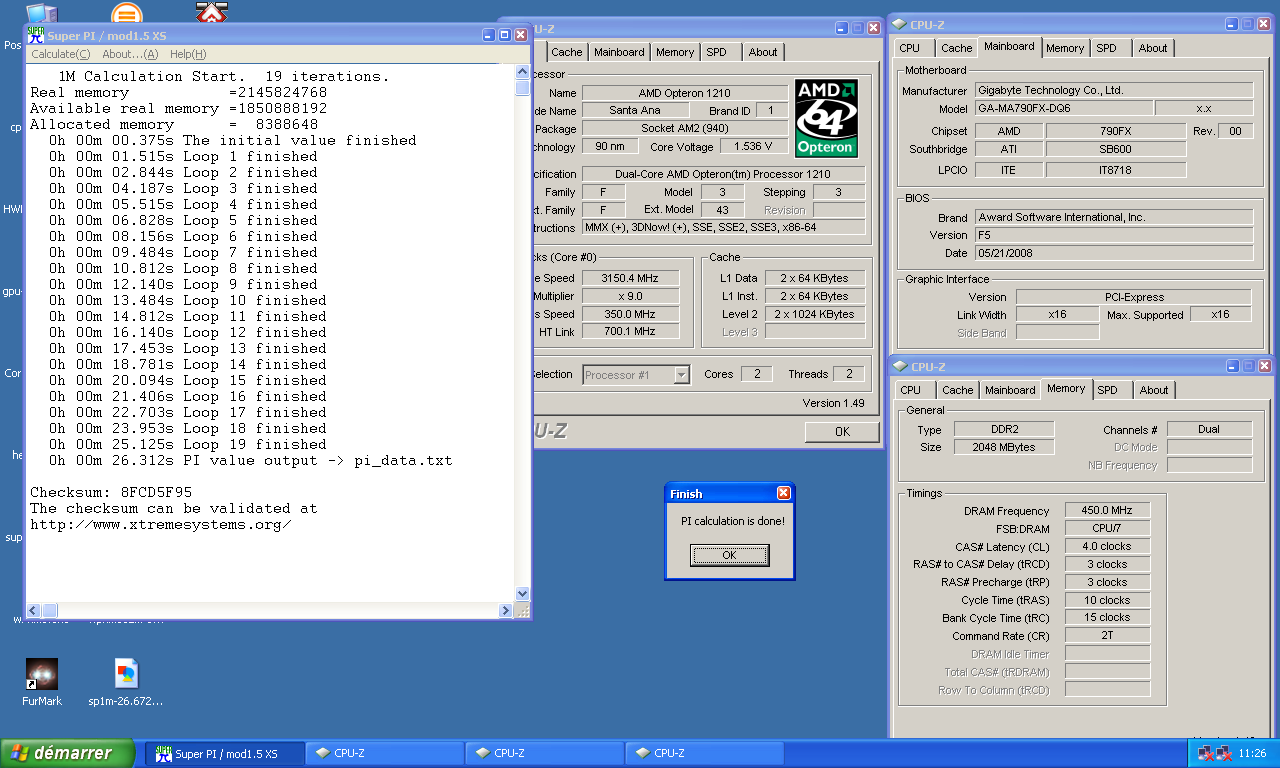This screenshot has width=1280, height=768.
Task: Click the AMD 64 Opteron logo in CPU-Z
Action: coord(826,118)
